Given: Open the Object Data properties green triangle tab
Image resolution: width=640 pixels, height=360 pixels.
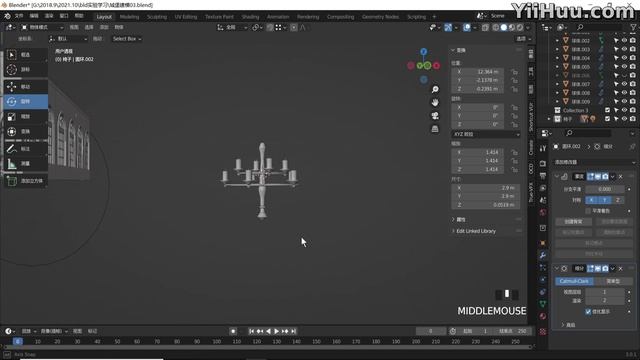Looking at the screenshot, I should click(x=543, y=304).
